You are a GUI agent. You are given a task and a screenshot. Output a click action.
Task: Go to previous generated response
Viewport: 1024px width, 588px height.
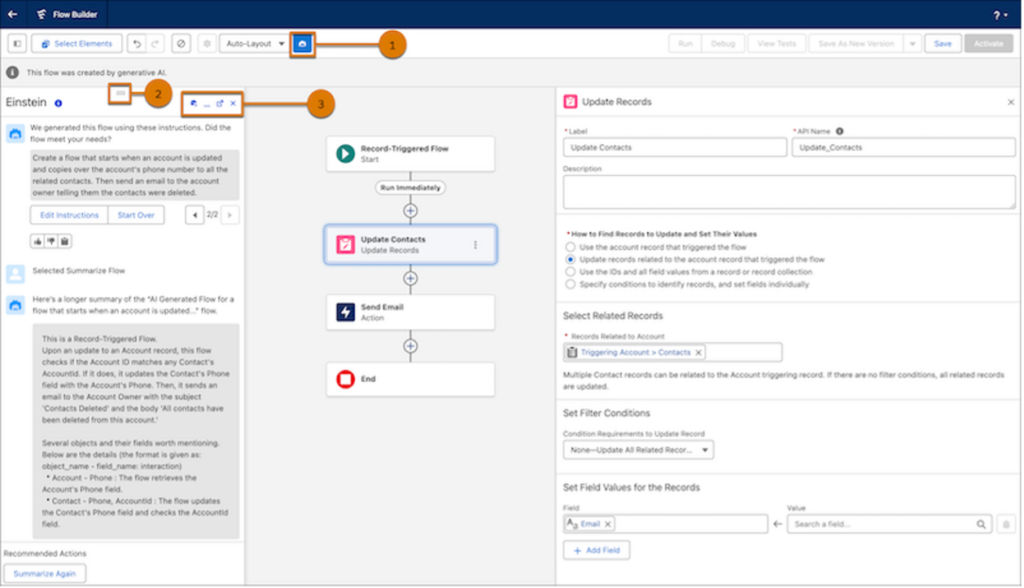(195, 215)
